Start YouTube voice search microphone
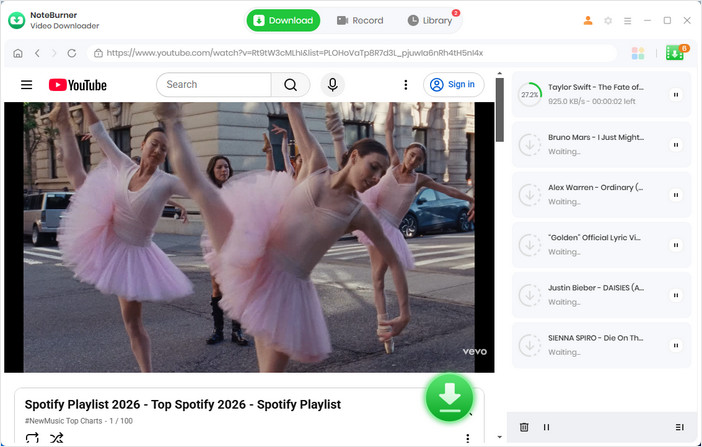 [333, 85]
